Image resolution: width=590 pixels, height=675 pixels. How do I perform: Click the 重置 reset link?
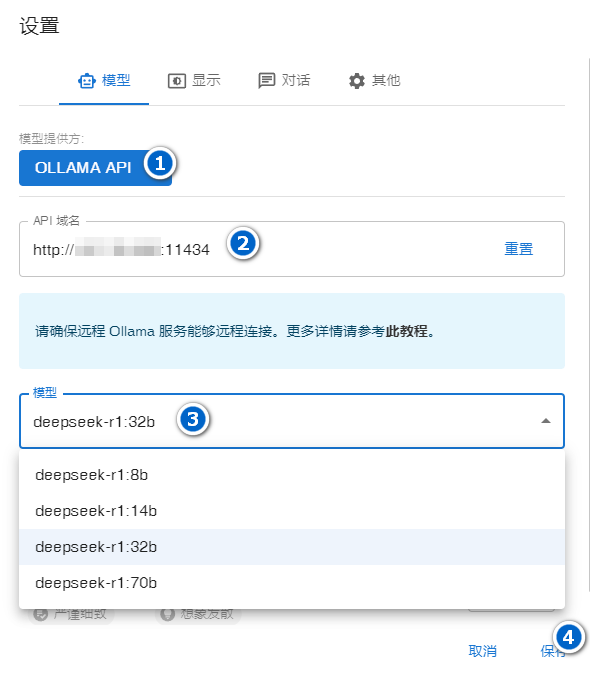tap(519, 249)
